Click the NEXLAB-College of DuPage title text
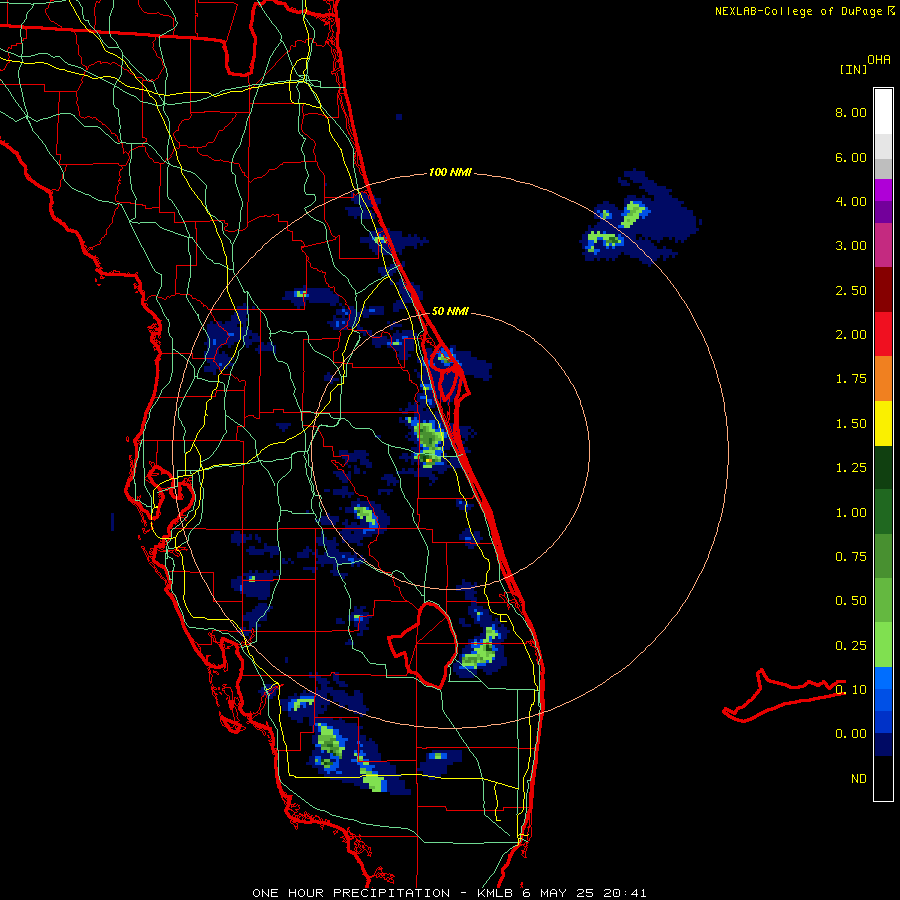 pyautogui.click(x=798, y=11)
